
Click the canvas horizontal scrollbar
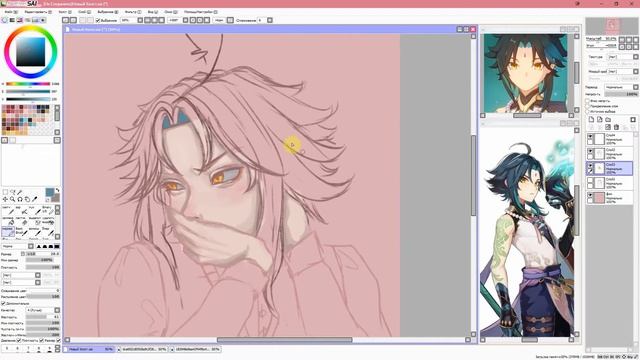point(284,340)
